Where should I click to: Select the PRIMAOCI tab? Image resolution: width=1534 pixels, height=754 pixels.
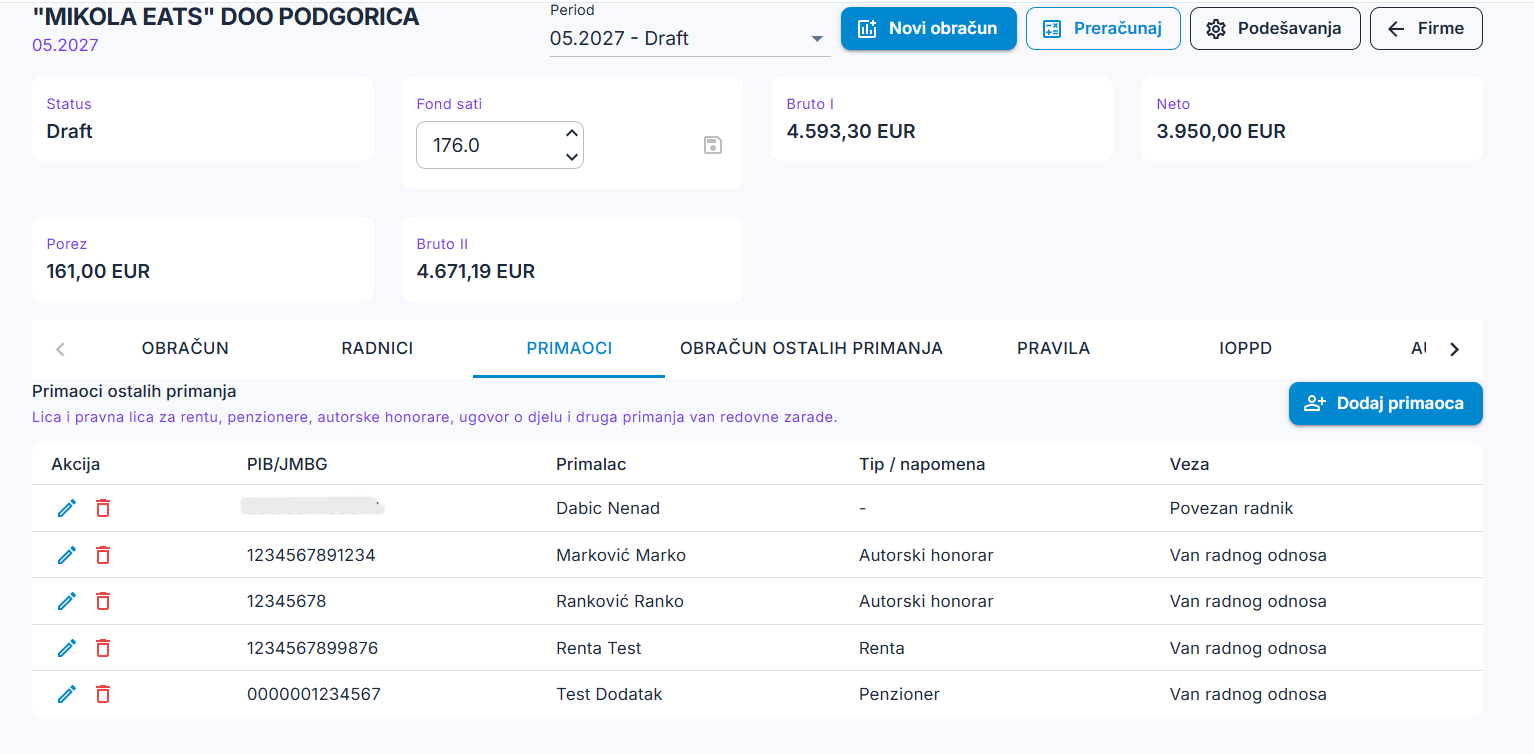(x=569, y=348)
